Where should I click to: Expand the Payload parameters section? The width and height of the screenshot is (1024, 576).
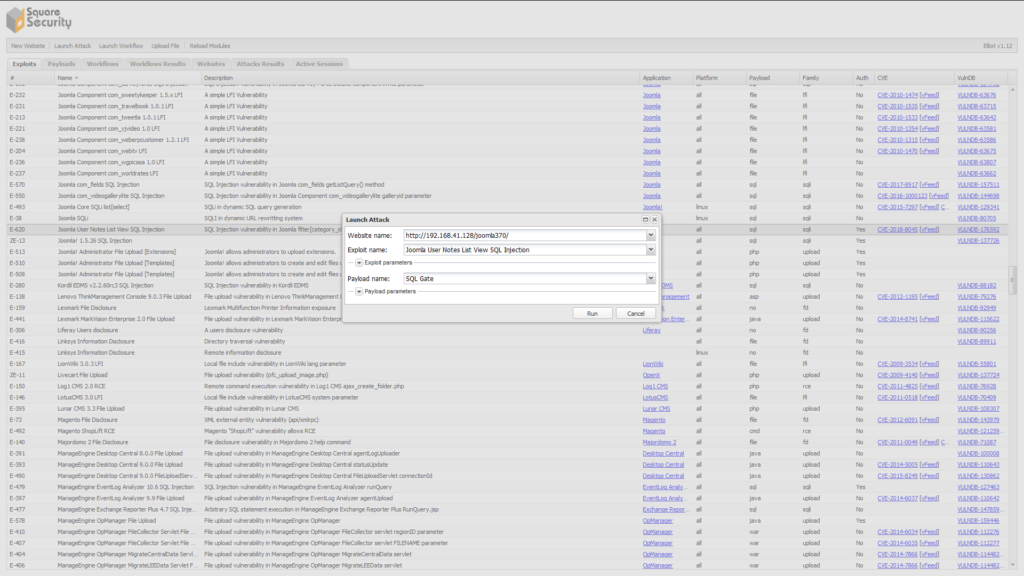click(x=359, y=291)
